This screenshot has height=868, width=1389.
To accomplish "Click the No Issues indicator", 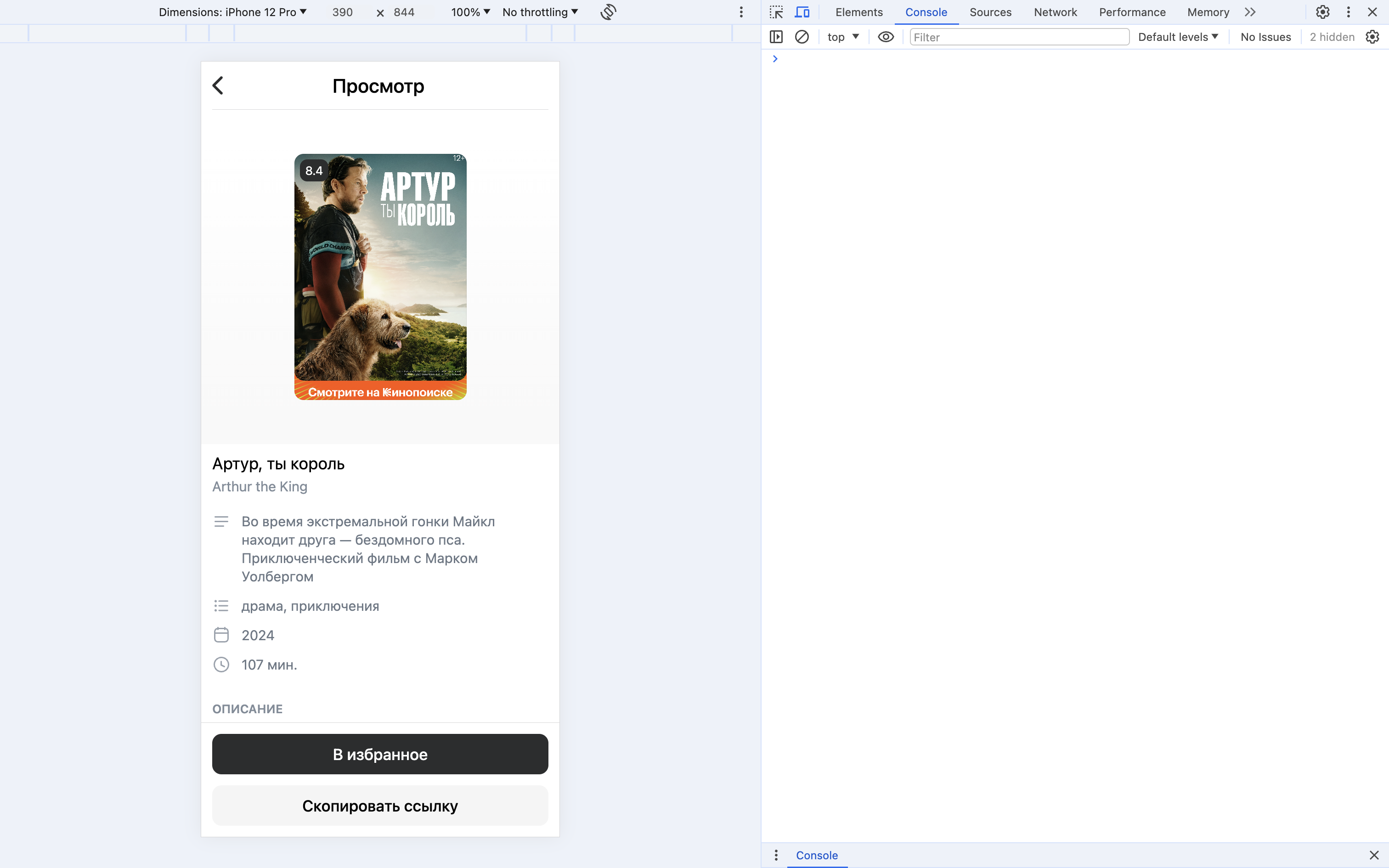I will click(x=1265, y=37).
